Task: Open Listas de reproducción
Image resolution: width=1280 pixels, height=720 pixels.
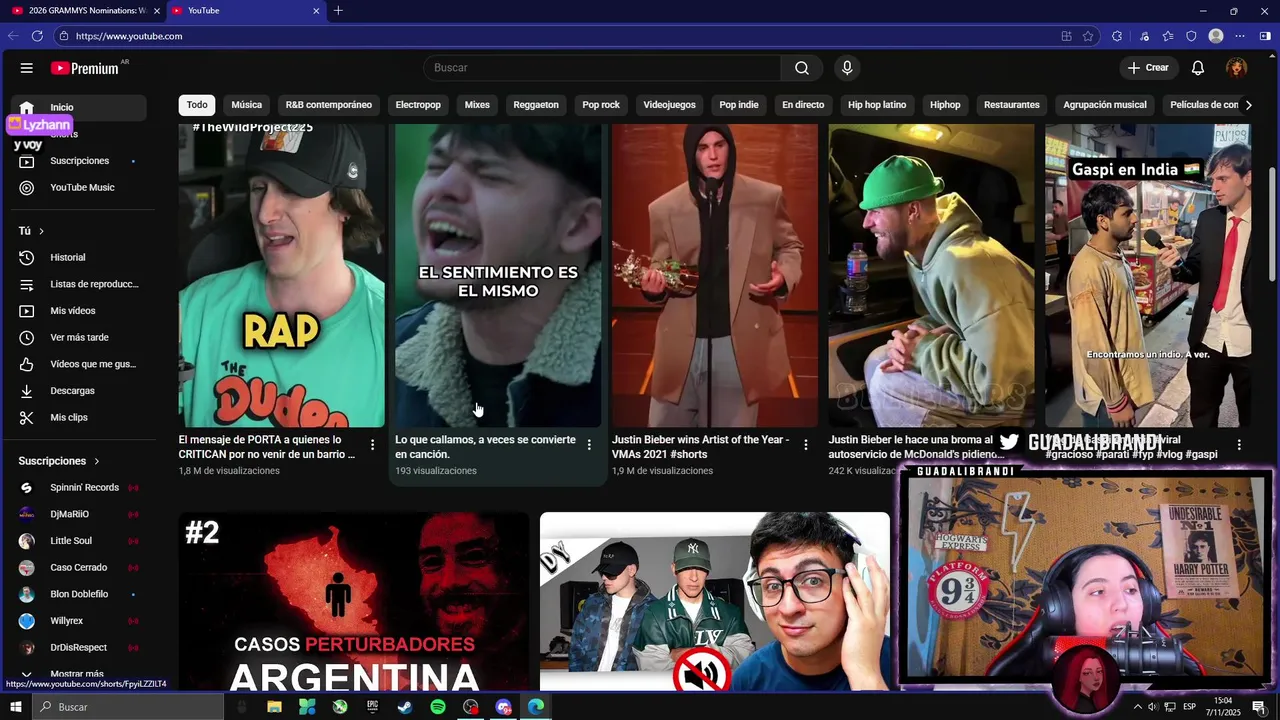Action: [x=80, y=284]
